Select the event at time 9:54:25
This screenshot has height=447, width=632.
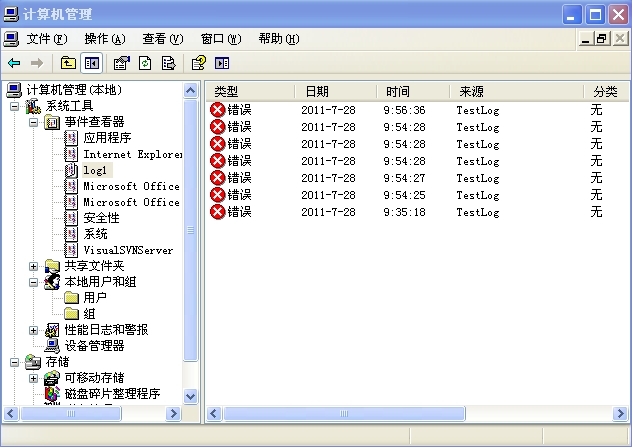click(417, 195)
